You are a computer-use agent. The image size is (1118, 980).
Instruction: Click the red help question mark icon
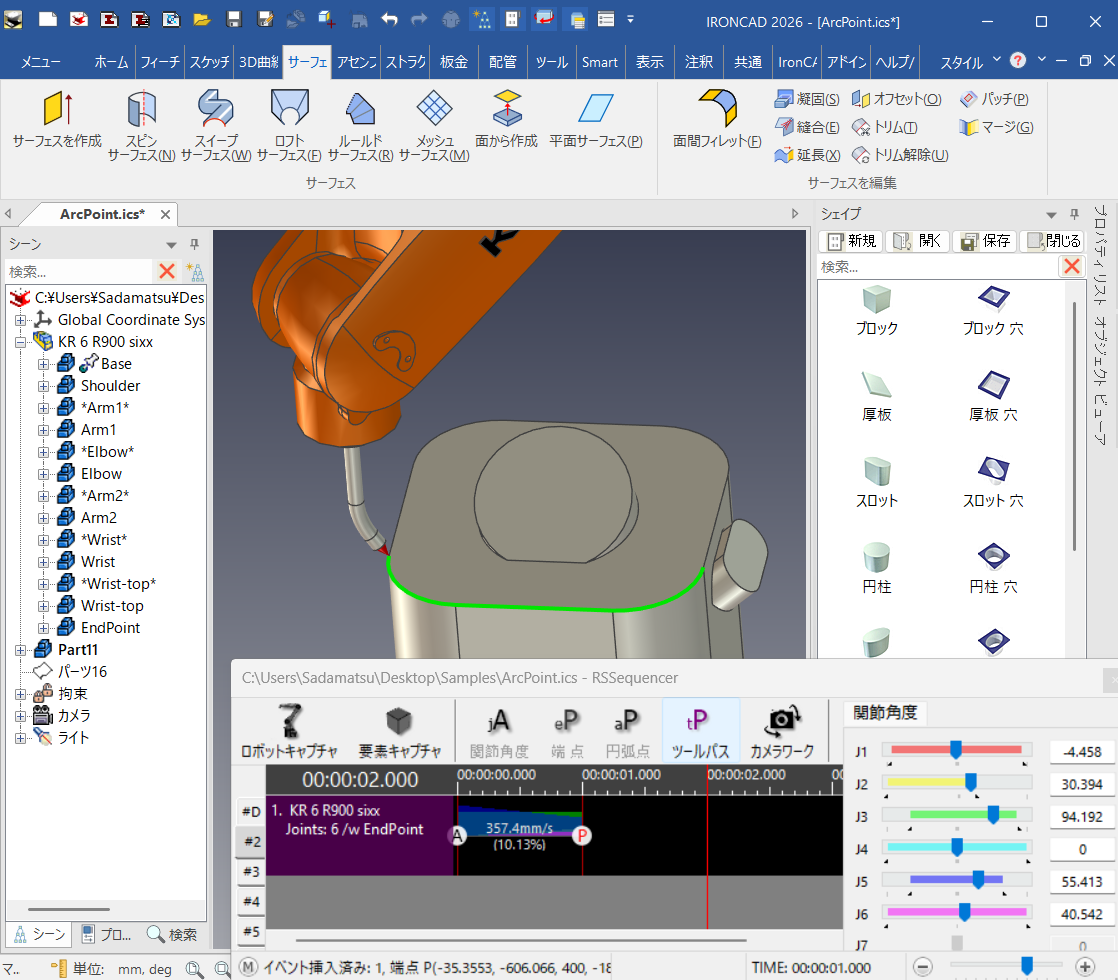click(x=1018, y=61)
